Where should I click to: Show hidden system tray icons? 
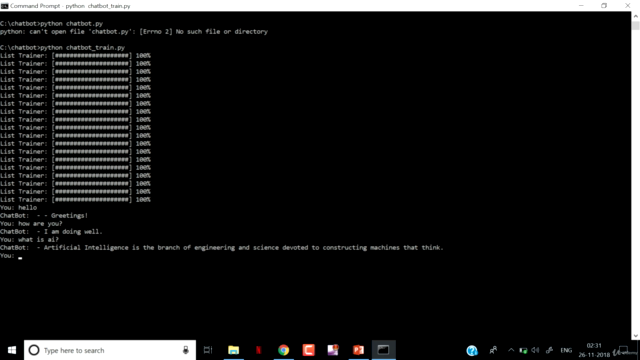(511, 350)
